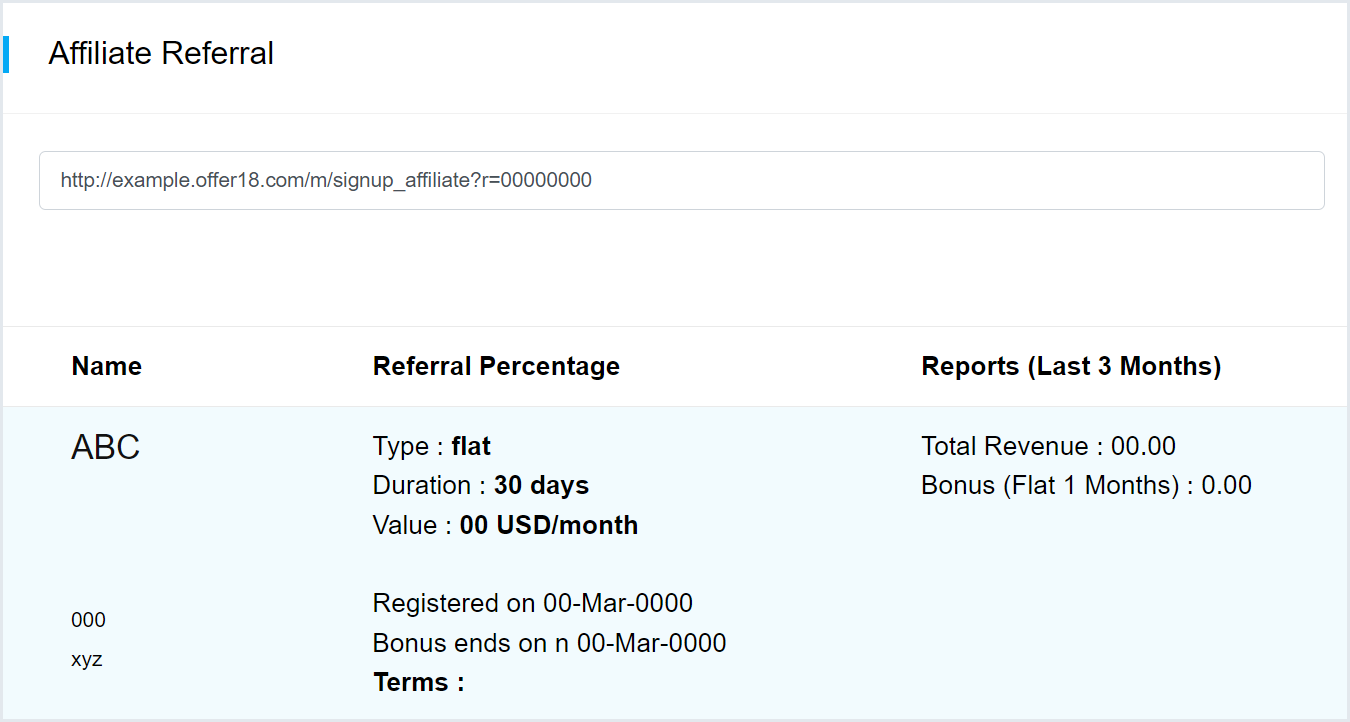Click the Referral Percentage column header
The image size is (1350, 722).
tap(496, 367)
